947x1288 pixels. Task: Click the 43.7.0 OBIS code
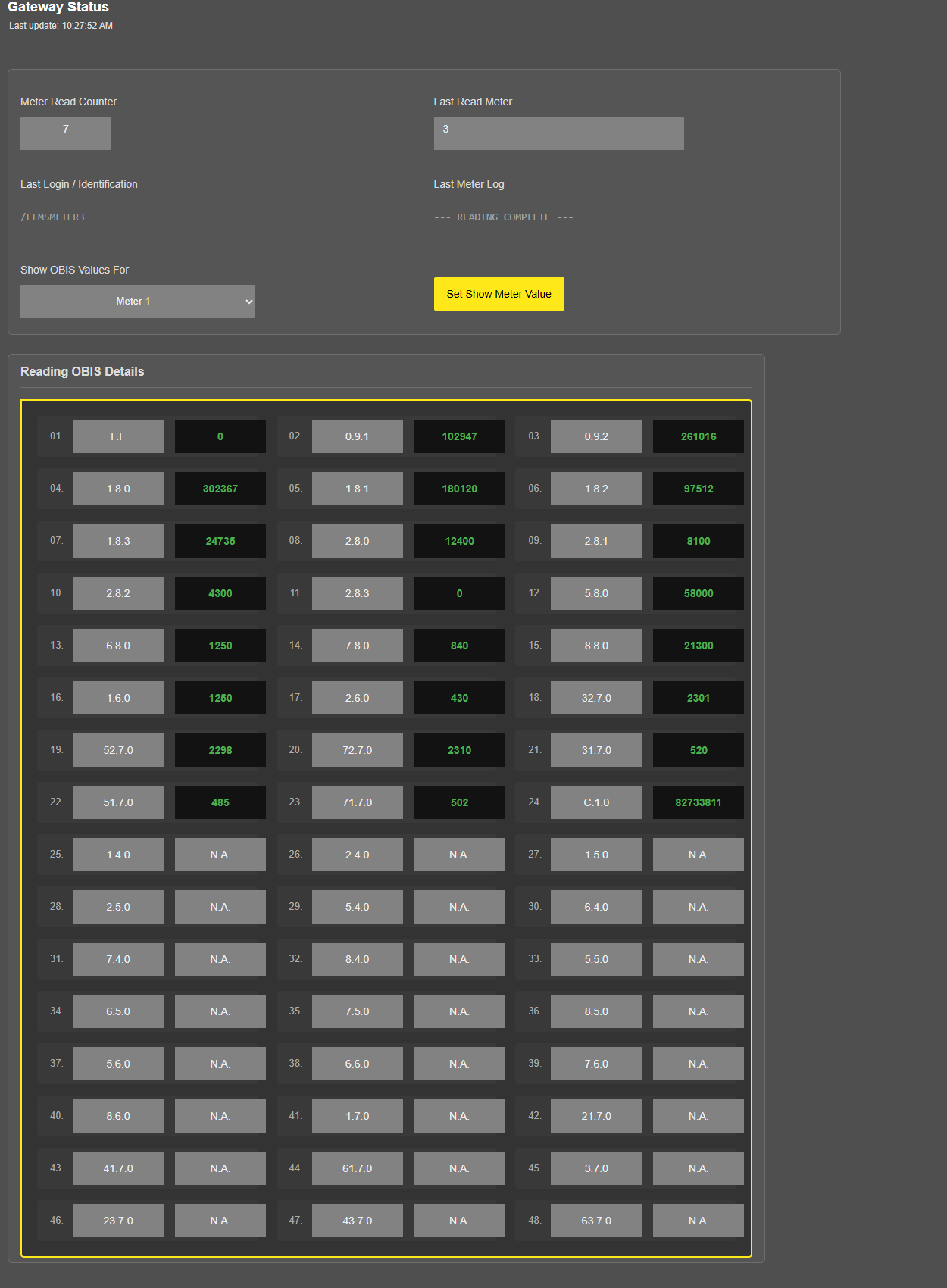tap(358, 1221)
